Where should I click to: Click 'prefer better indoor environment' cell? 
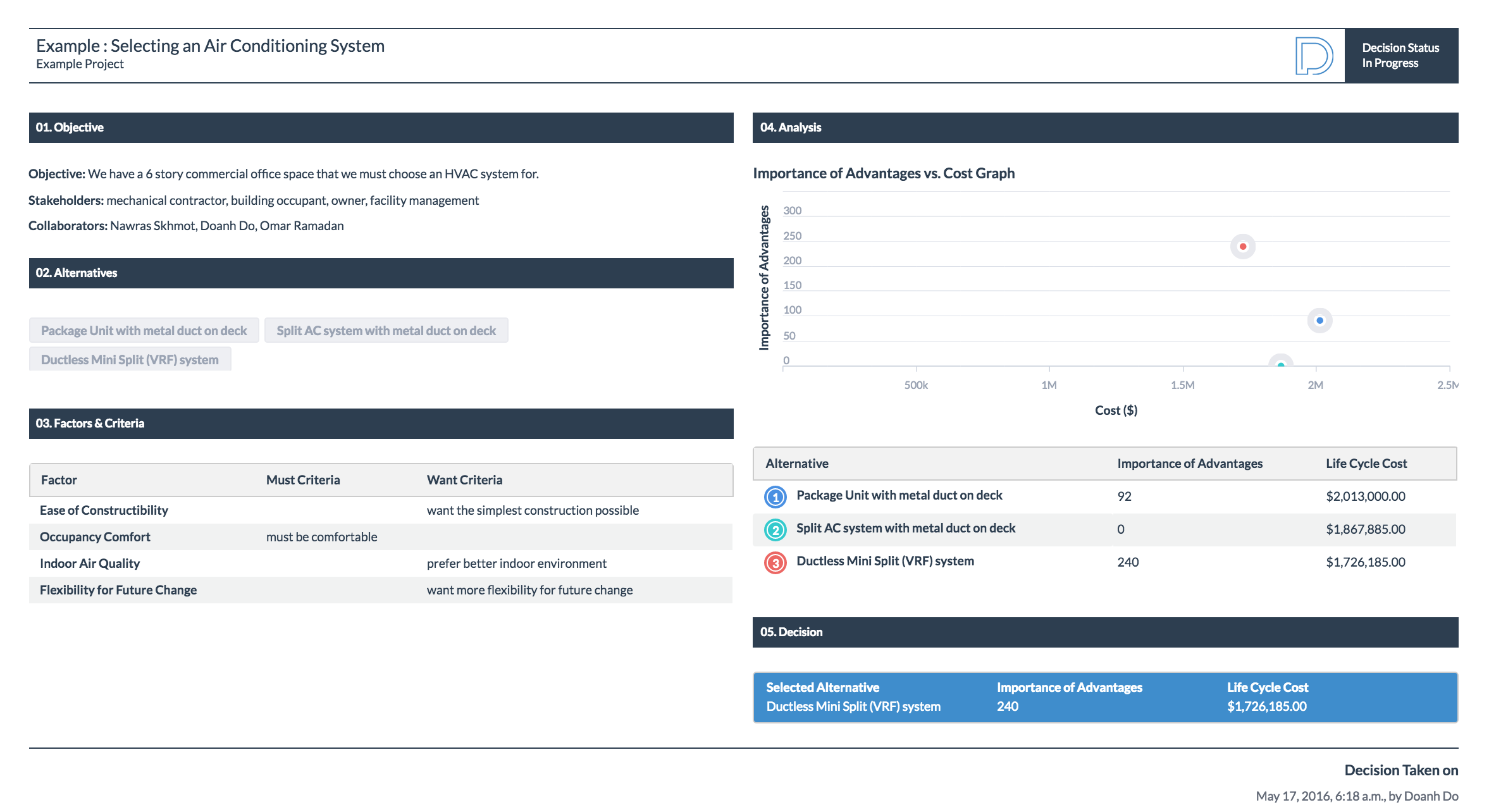(x=516, y=563)
